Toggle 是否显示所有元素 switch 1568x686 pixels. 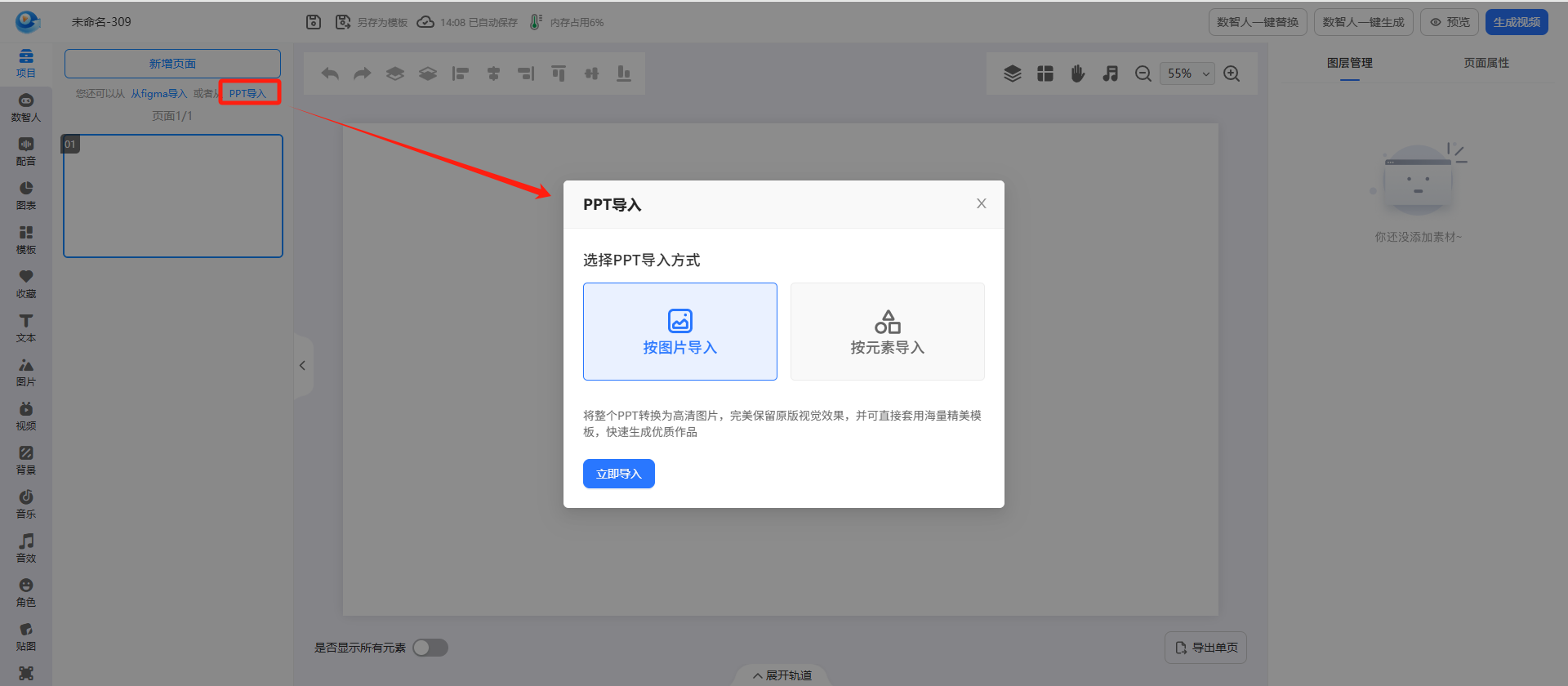430,648
